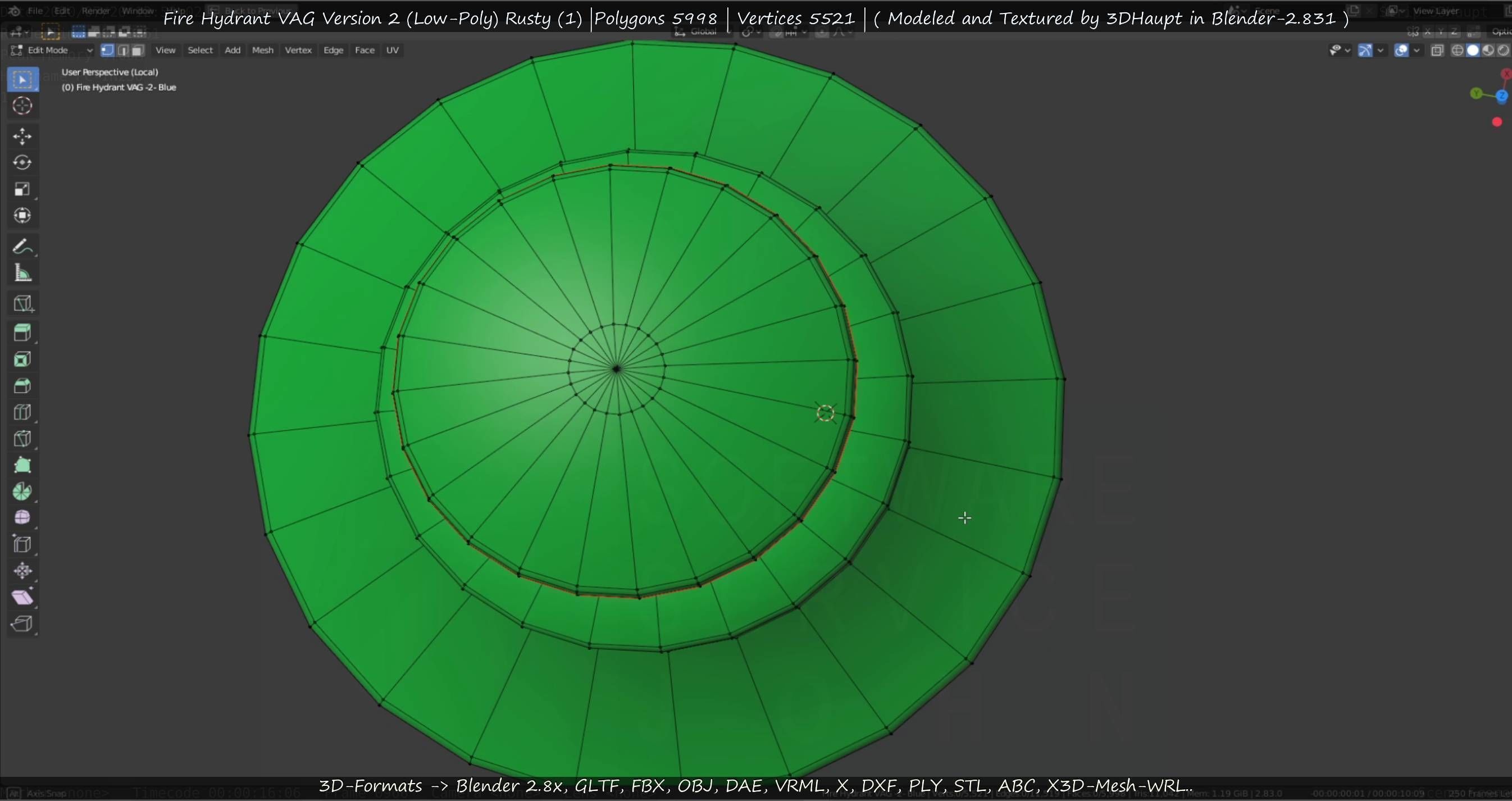
Task: Choose the Shear tool
Action: pyautogui.click(x=22, y=597)
